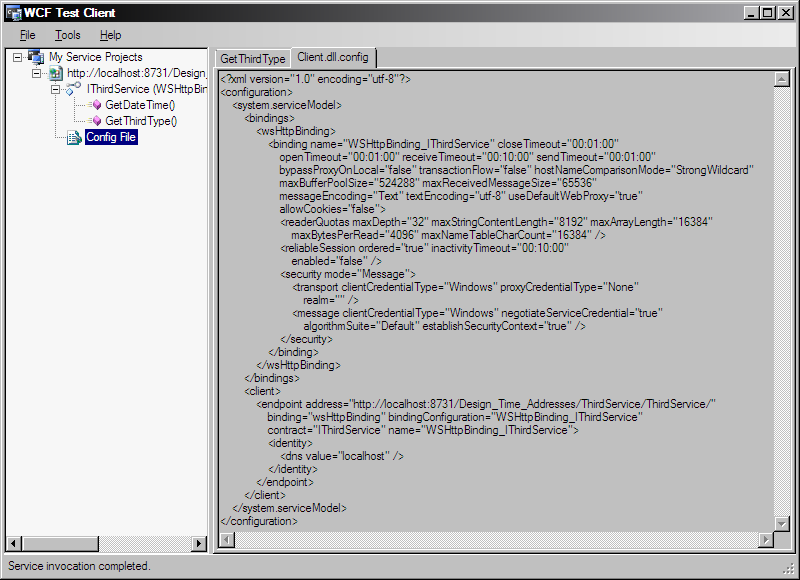
Task: Select the My Service Projects tree item
Action: pos(95,57)
